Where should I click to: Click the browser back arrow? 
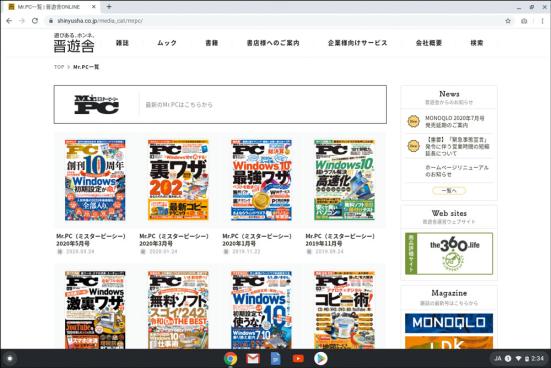pos(9,21)
